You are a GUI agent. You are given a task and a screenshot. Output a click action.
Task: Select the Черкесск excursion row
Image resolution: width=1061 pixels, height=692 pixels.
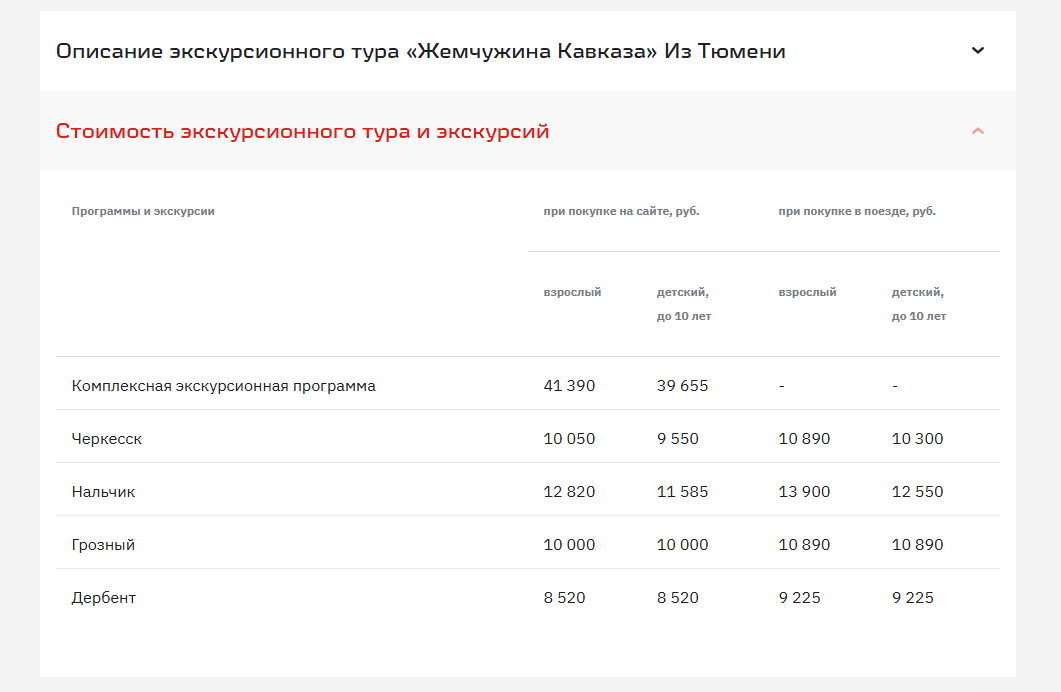click(107, 439)
